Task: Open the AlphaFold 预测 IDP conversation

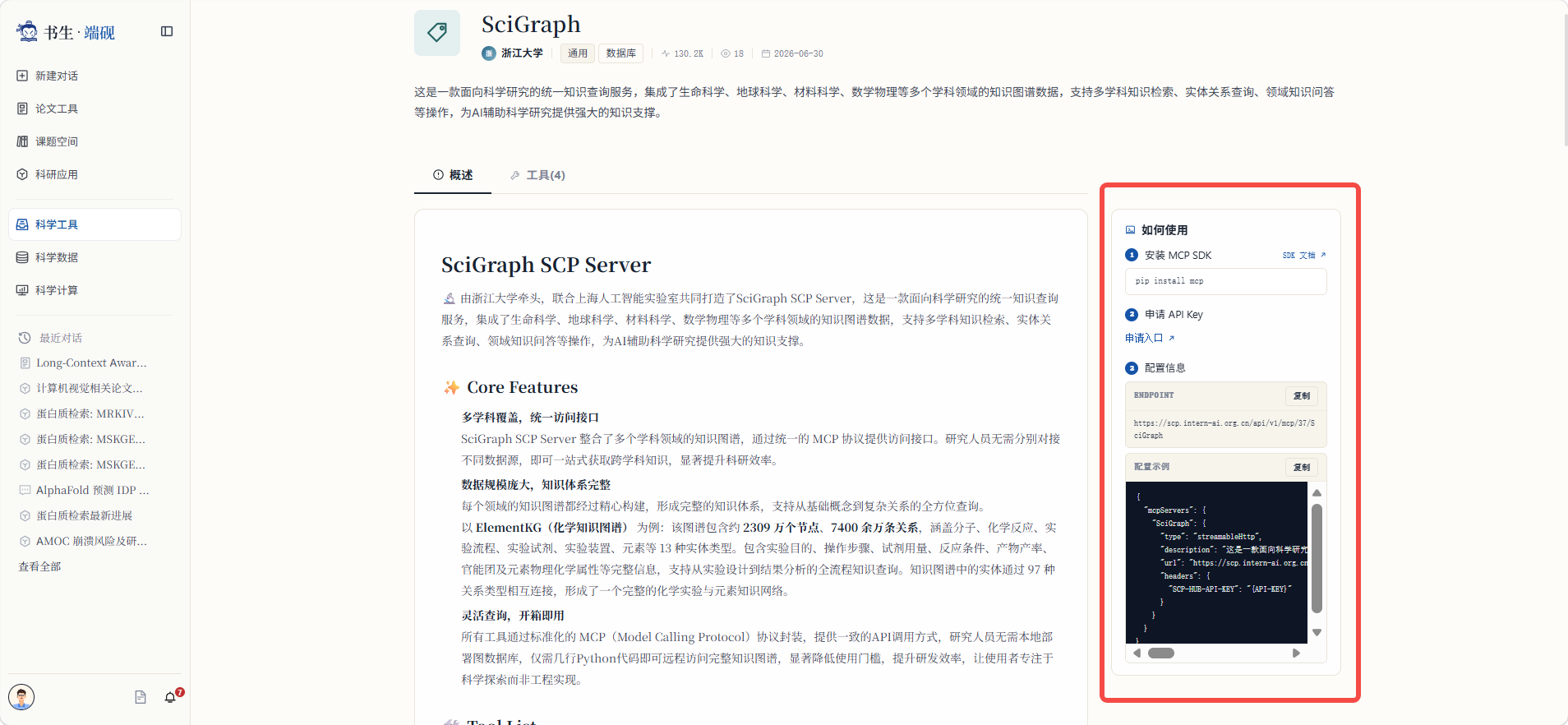Action: pyautogui.click(x=93, y=490)
